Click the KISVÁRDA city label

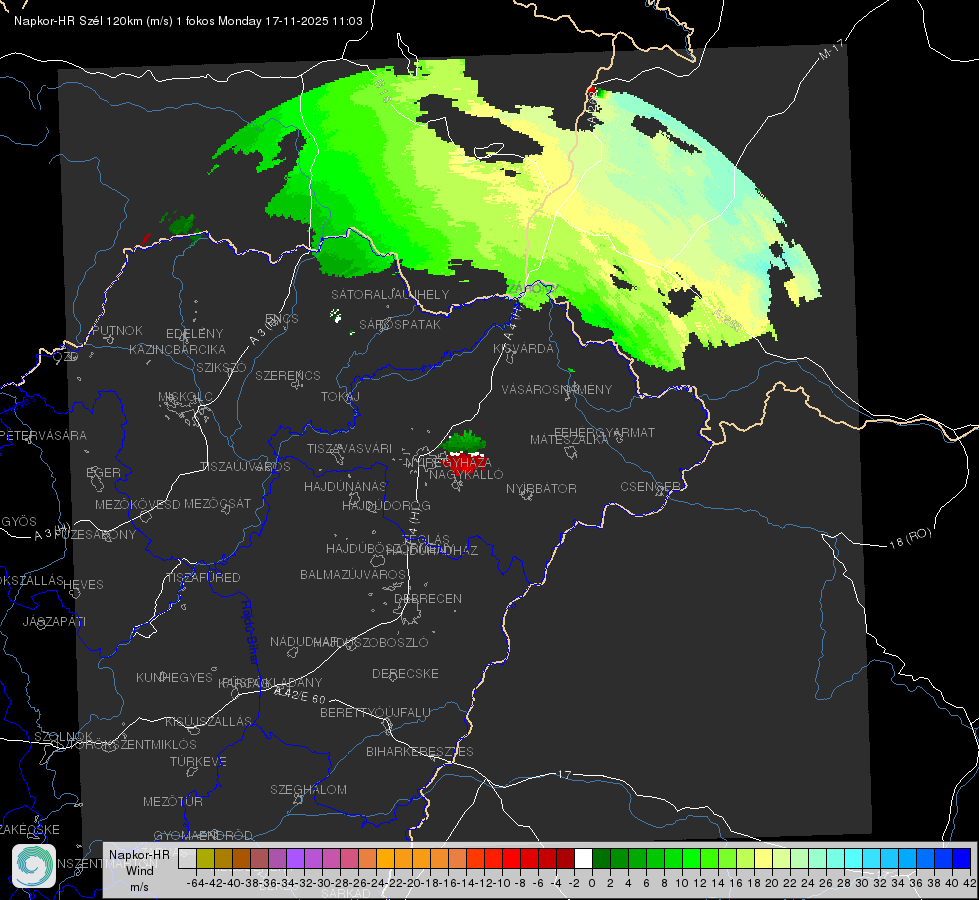point(523,349)
